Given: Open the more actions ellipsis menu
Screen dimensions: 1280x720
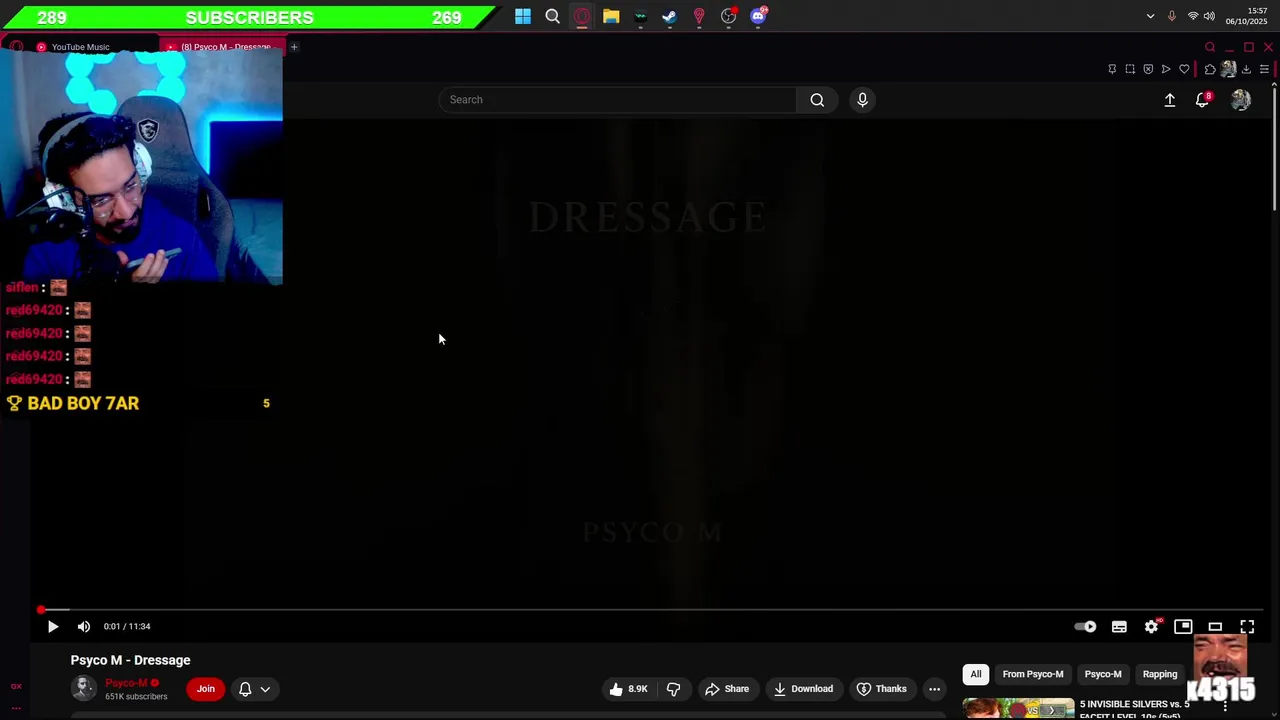Looking at the screenshot, I should pos(934,689).
